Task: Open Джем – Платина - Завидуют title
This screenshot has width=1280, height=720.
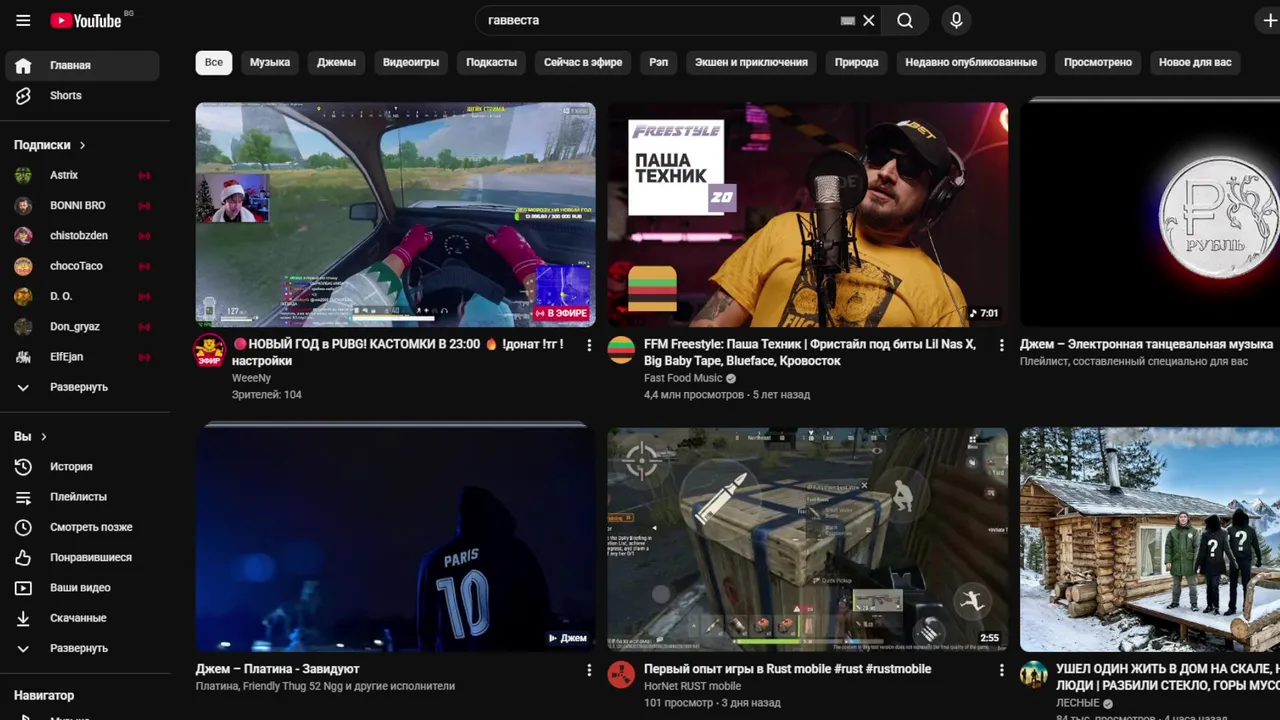Action: click(278, 669)
